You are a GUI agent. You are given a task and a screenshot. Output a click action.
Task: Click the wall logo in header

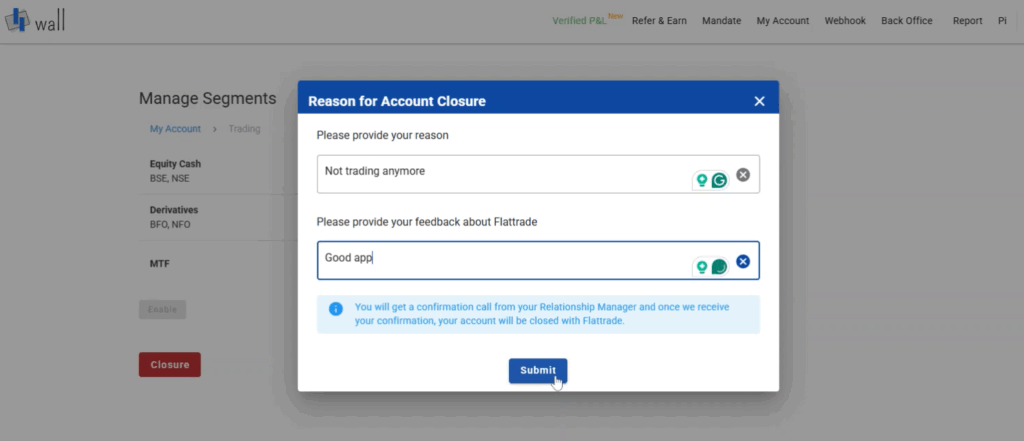(x=34, y=21)
